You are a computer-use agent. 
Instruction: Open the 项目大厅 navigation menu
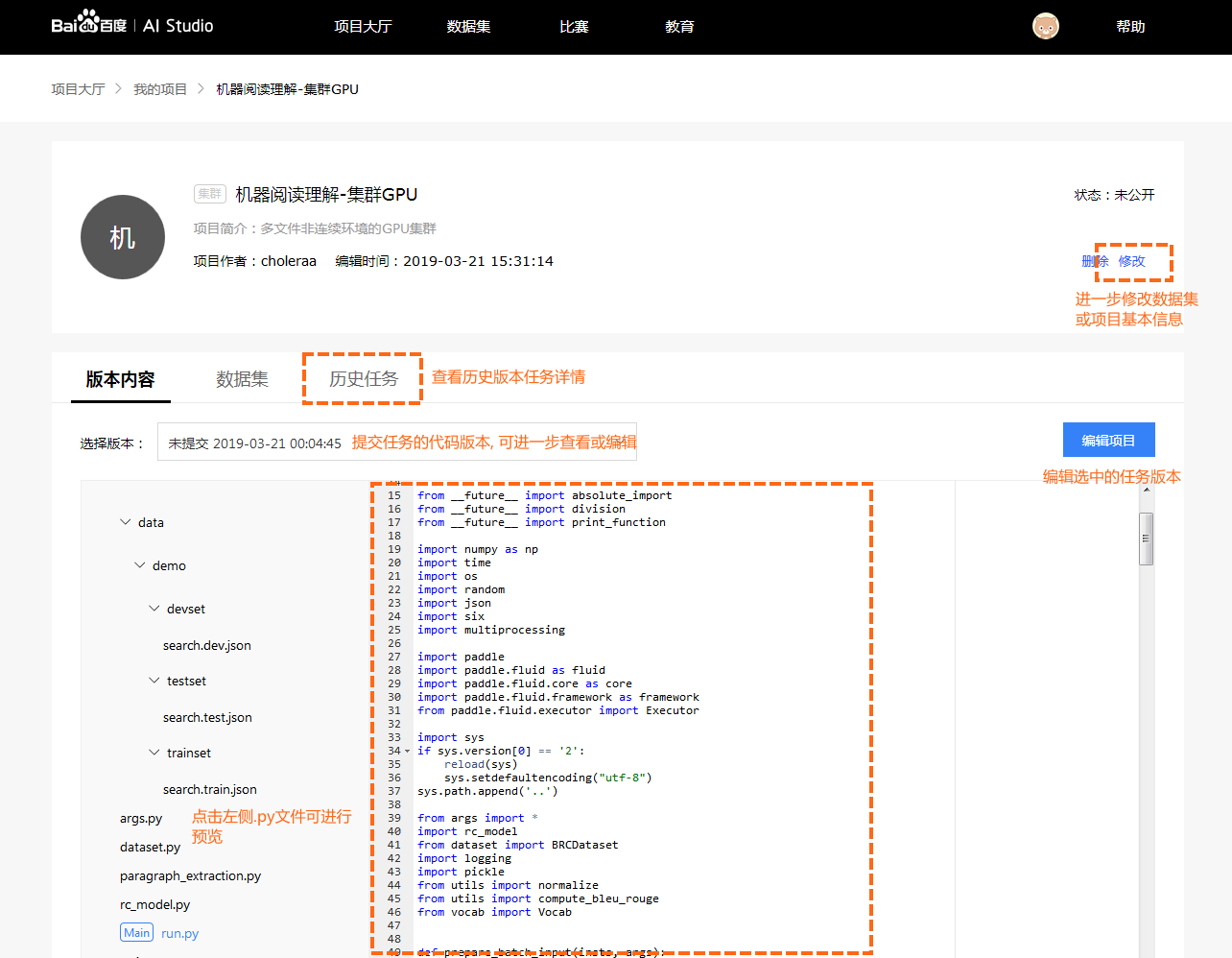[363, 27]
